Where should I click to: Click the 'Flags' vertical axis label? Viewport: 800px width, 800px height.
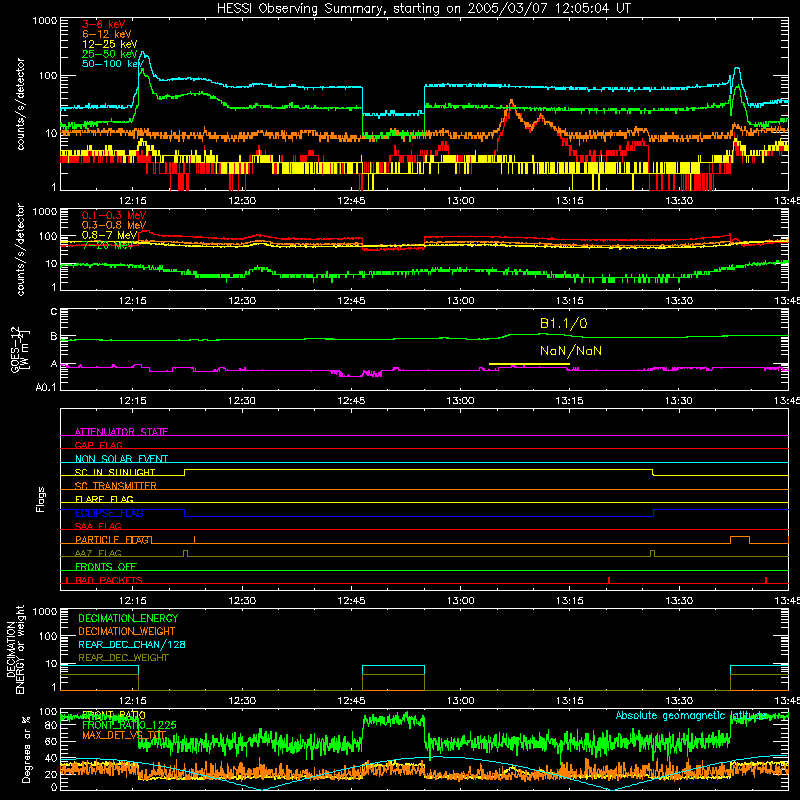pos(41,499)
